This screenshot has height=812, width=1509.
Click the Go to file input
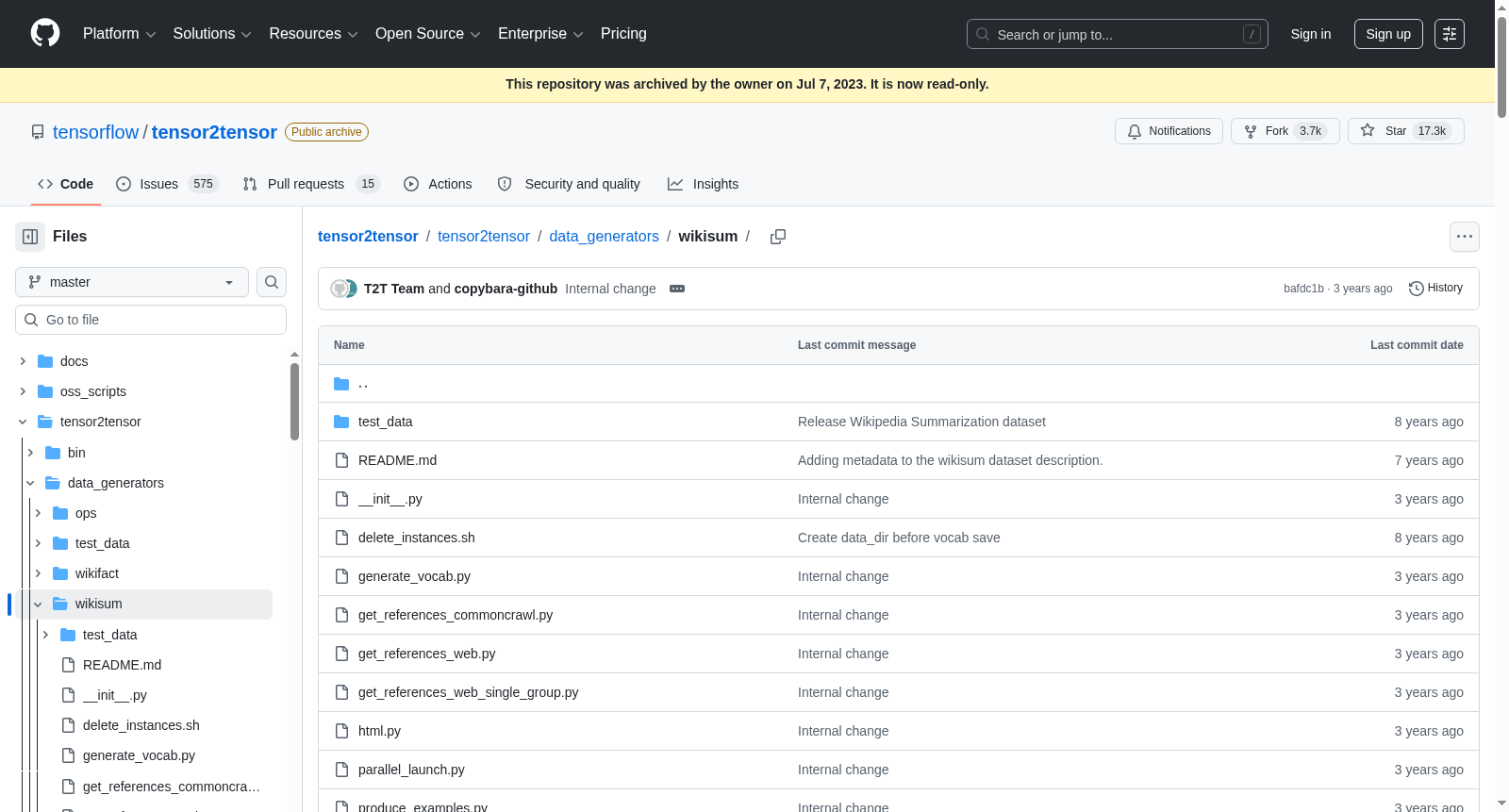[x=151, y=320]
